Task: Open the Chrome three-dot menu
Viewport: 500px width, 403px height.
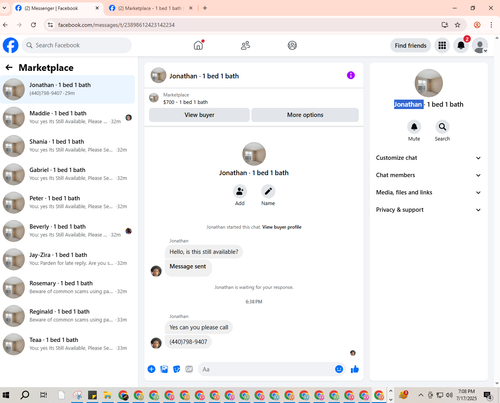Action: [491, 25]
